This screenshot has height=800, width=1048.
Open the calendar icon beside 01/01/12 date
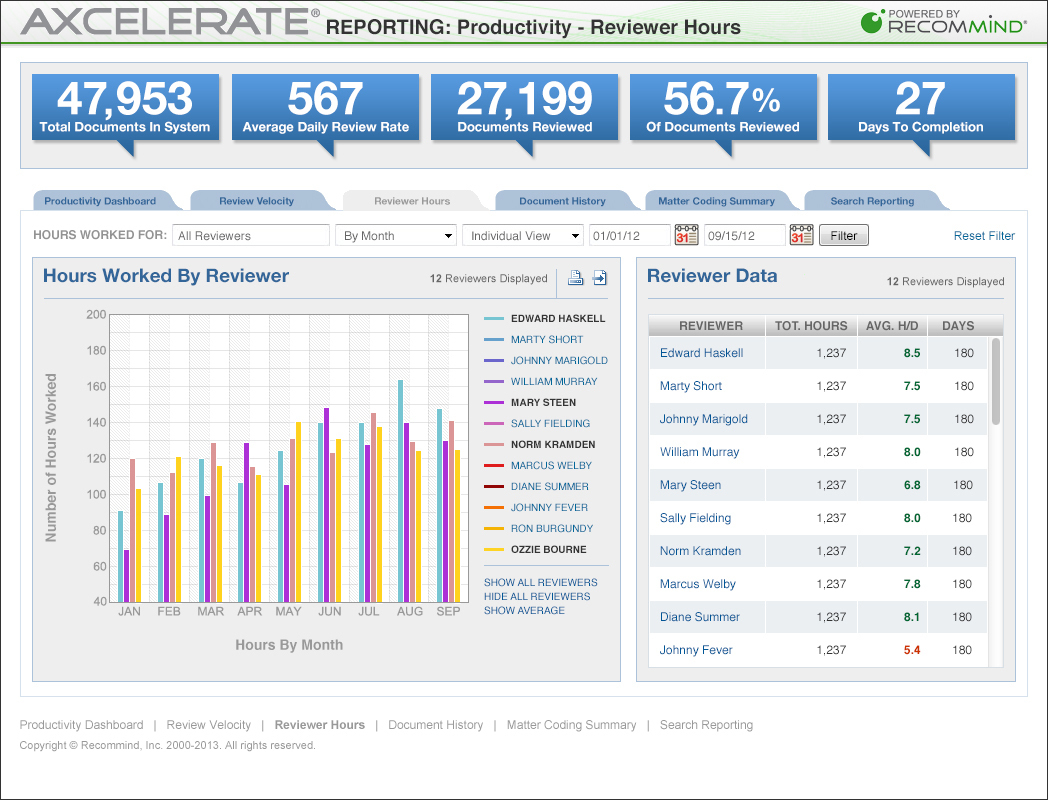686,235
